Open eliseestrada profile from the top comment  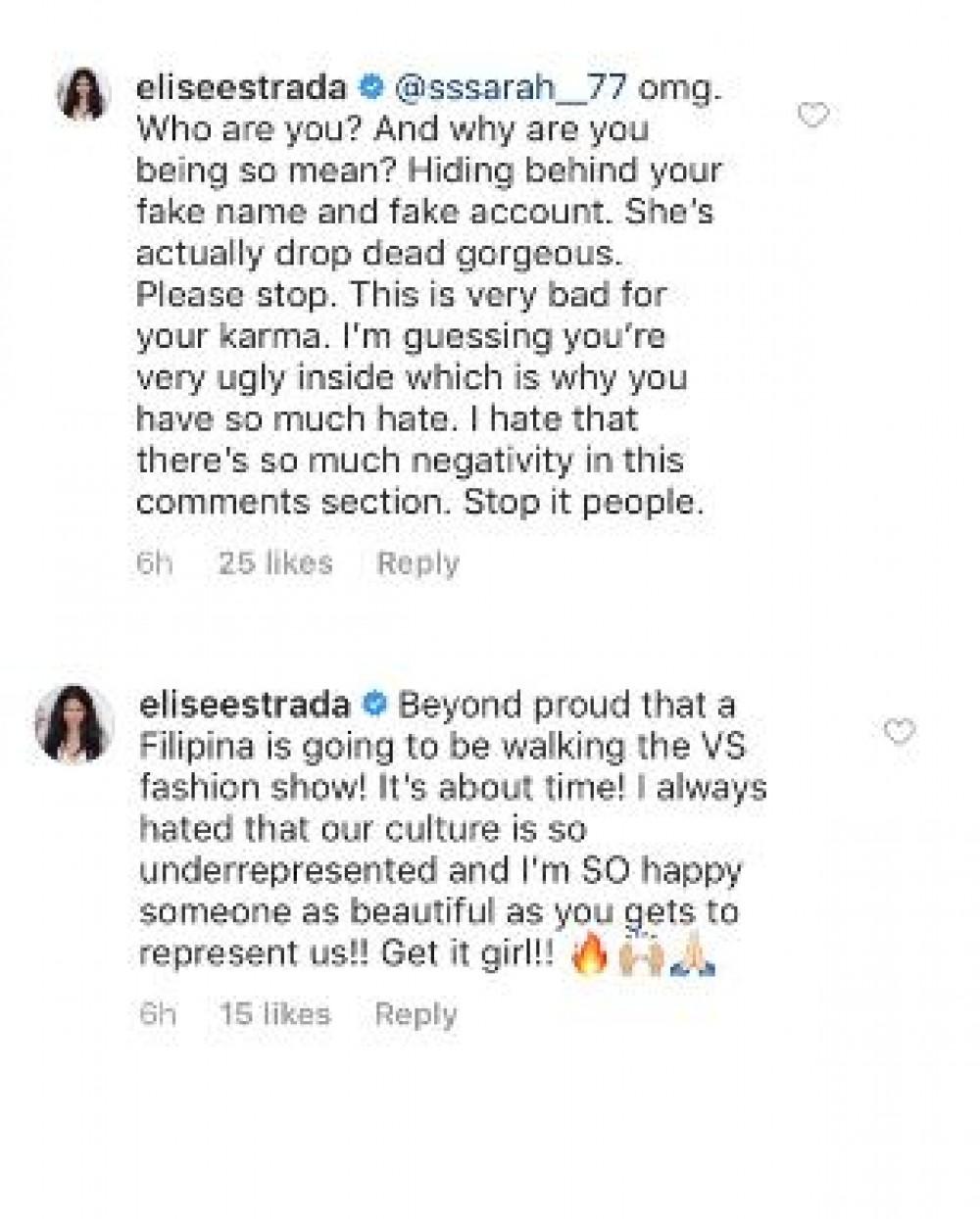pos(243,88)
